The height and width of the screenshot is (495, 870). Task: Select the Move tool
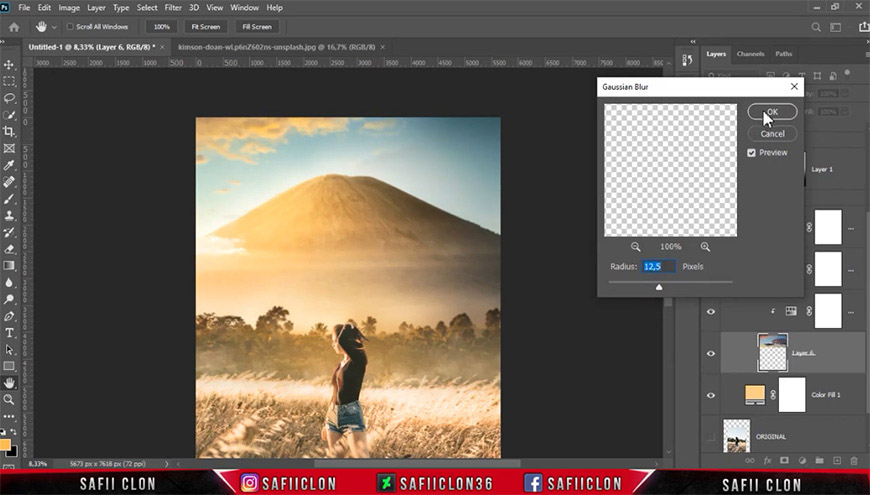(9, 65)
